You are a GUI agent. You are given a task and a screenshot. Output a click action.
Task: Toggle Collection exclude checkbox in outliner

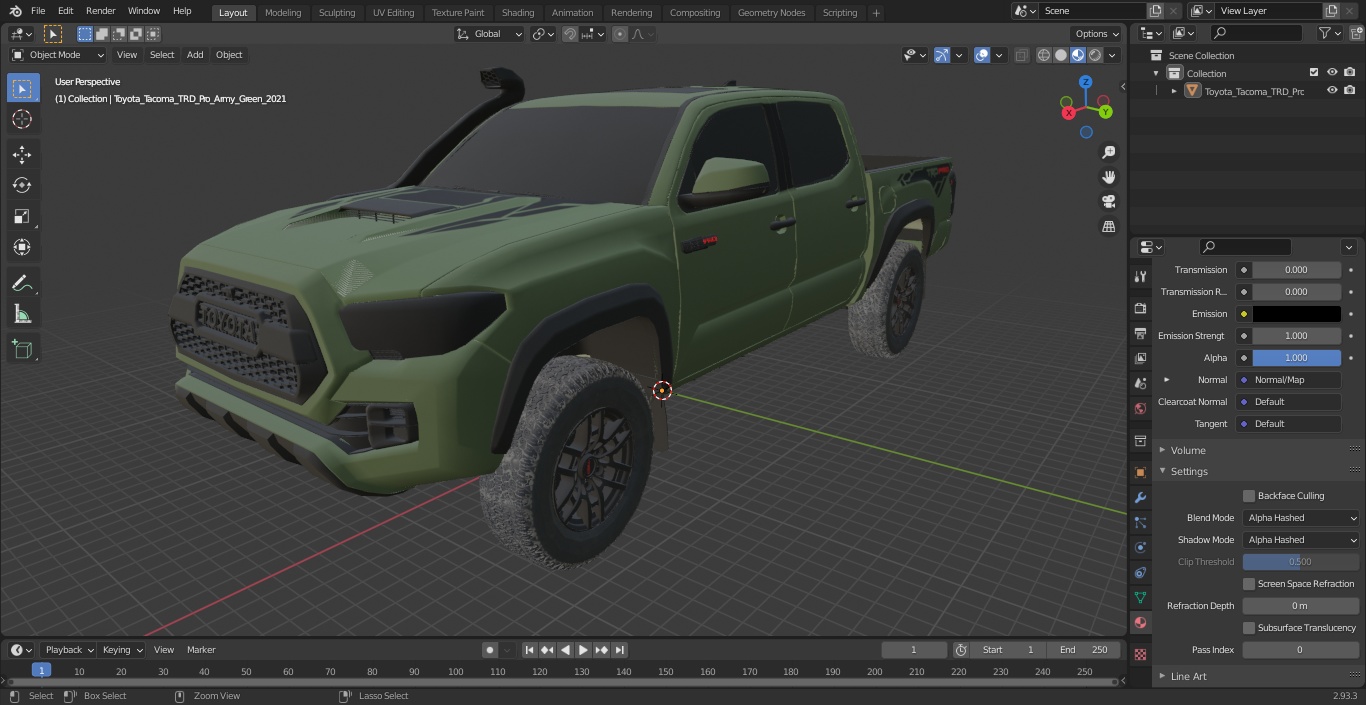(1314, 73)
